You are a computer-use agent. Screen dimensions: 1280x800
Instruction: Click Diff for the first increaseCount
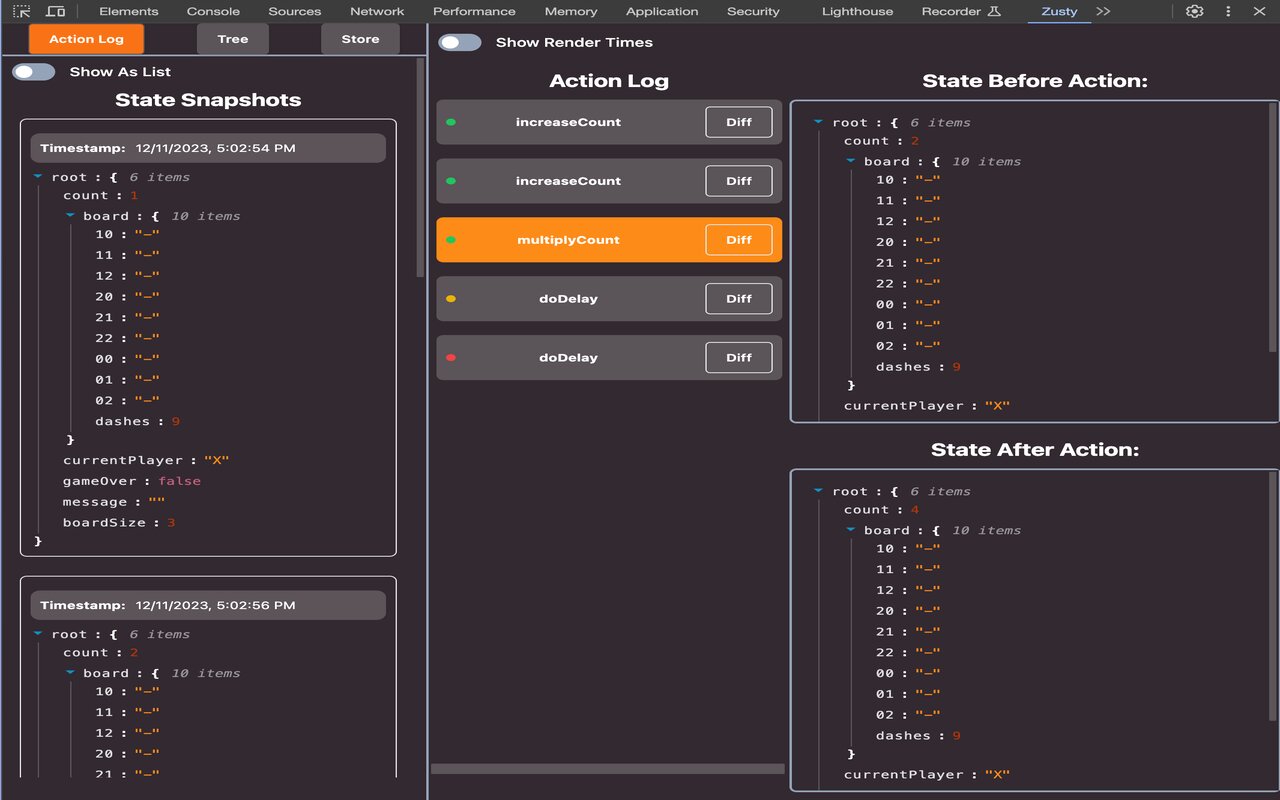[738, 122]
